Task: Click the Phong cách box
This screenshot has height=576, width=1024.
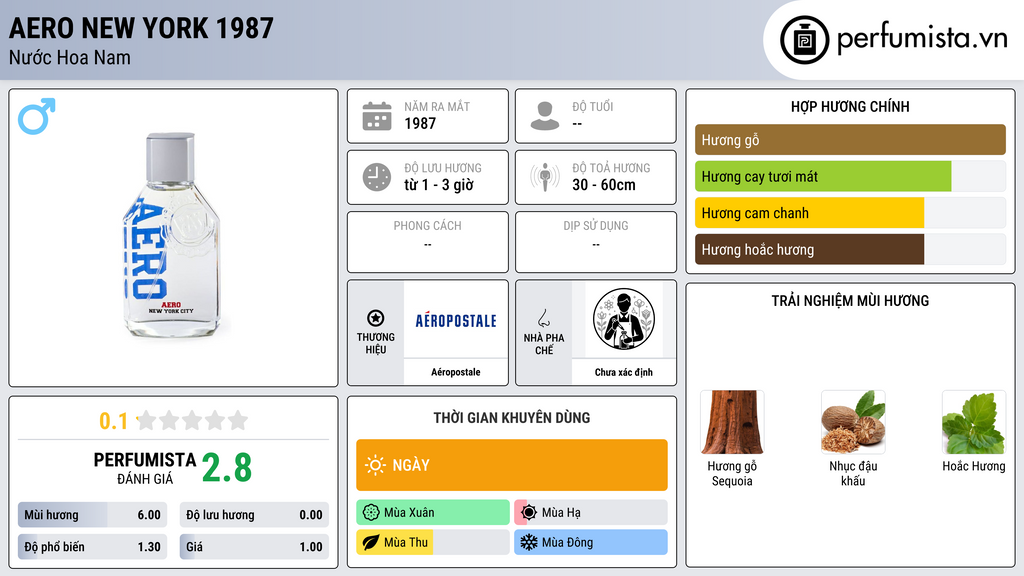Action: click(x=428, y=242)
